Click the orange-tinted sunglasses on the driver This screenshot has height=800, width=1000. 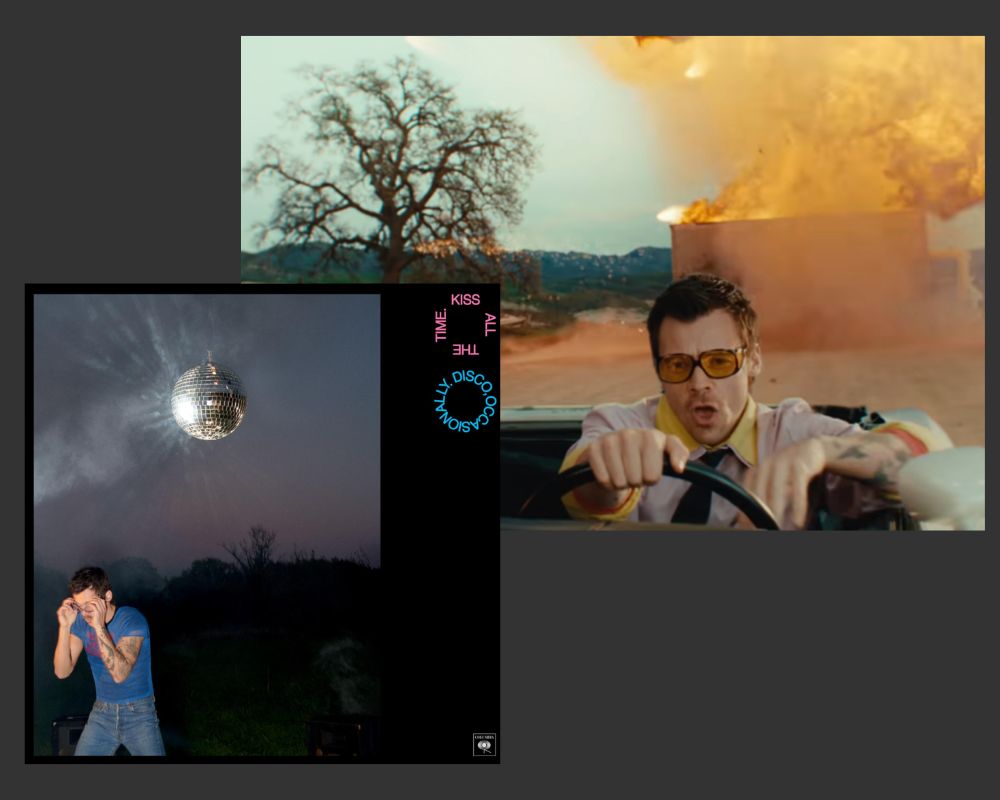click(x=700, y=365)
